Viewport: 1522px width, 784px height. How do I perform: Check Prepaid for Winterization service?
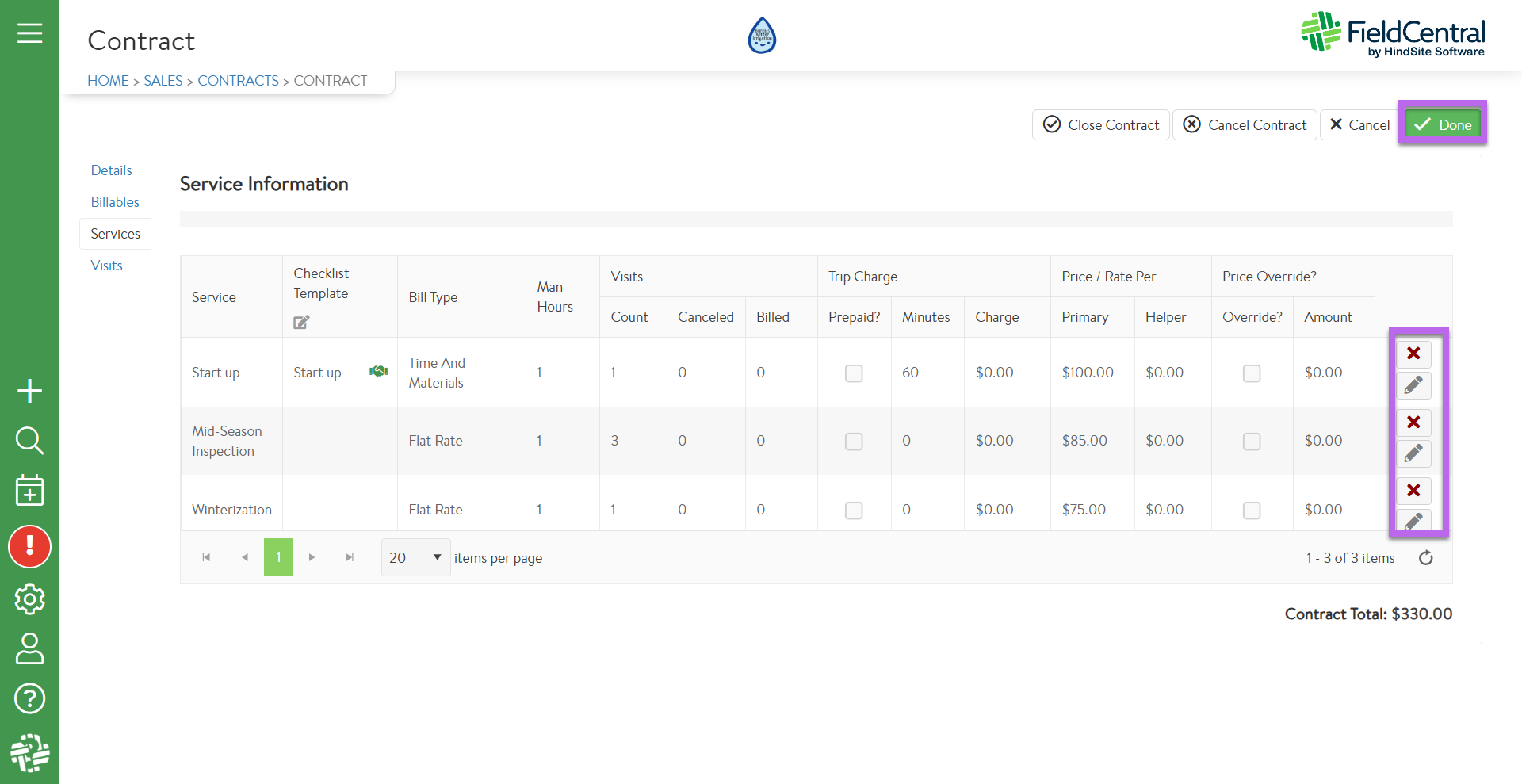coord(853,511)
